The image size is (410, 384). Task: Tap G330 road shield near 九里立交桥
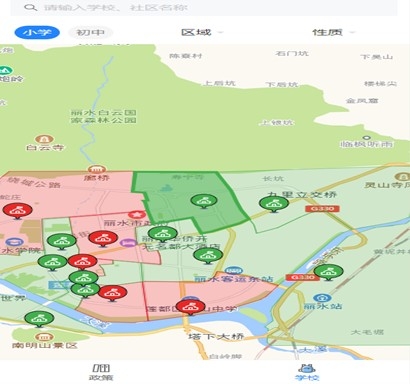click(x=322, y=209)
